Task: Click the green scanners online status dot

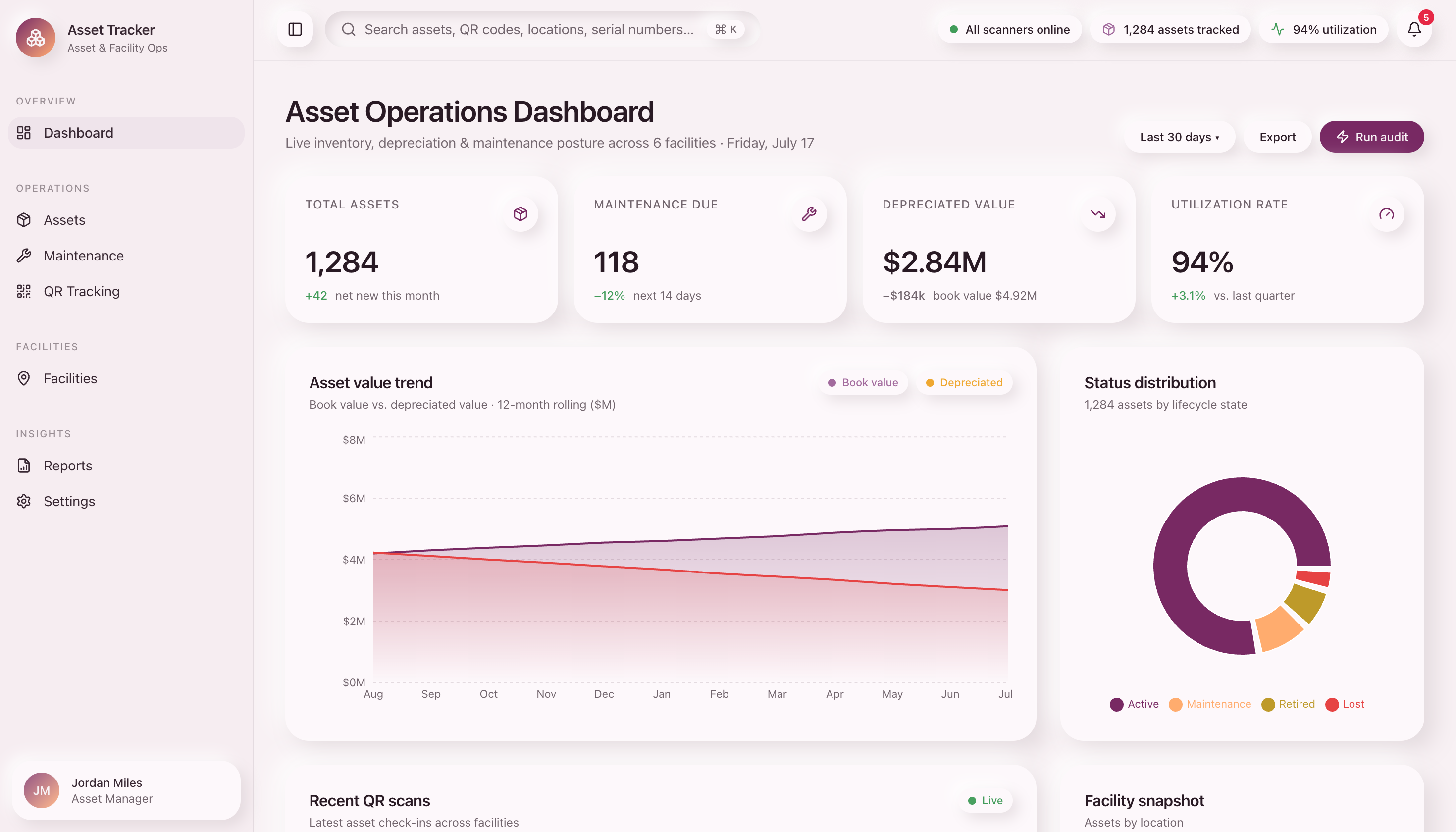Action: (x=954, y=29)
